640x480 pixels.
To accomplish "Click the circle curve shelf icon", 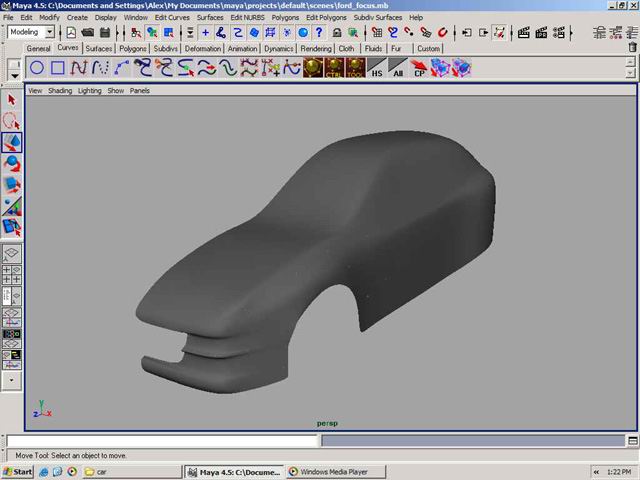I will 37,68.
